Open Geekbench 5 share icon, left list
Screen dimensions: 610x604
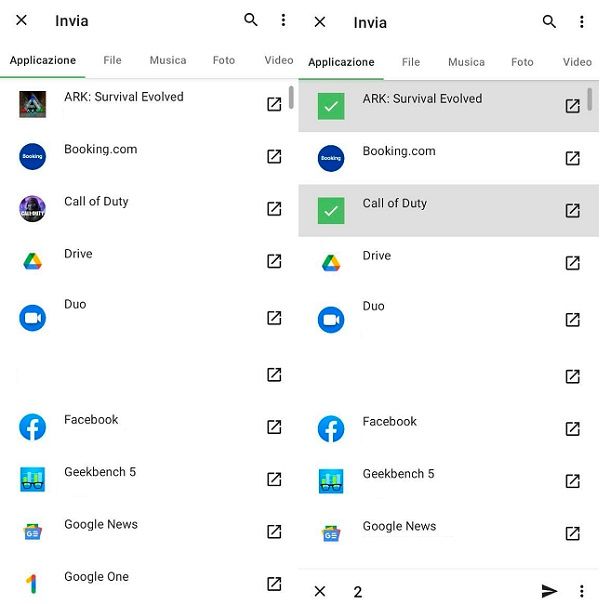(x=274, y=479)
